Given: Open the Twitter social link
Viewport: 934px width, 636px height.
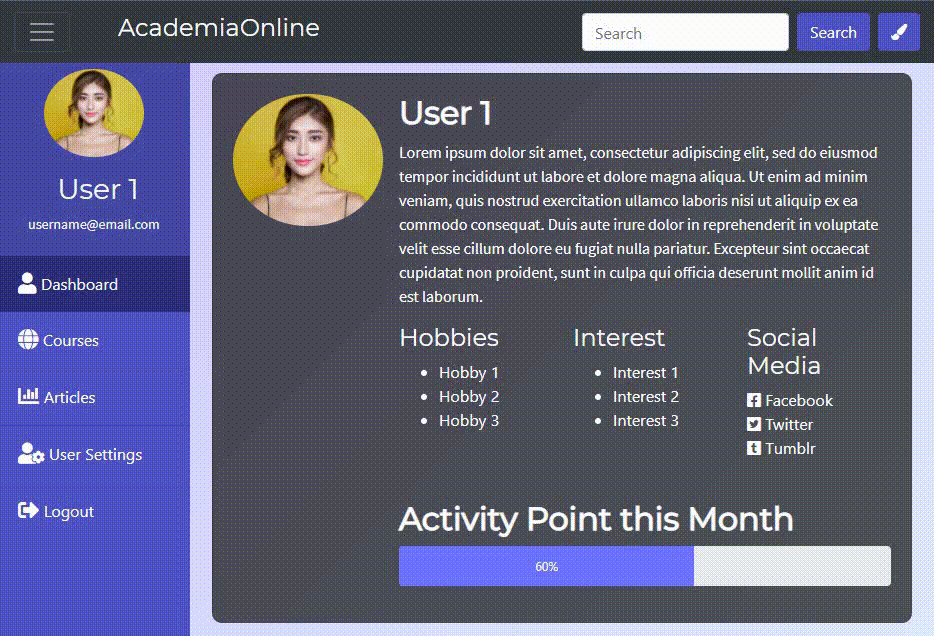Looking at the screenshot, I should (780, 424).
